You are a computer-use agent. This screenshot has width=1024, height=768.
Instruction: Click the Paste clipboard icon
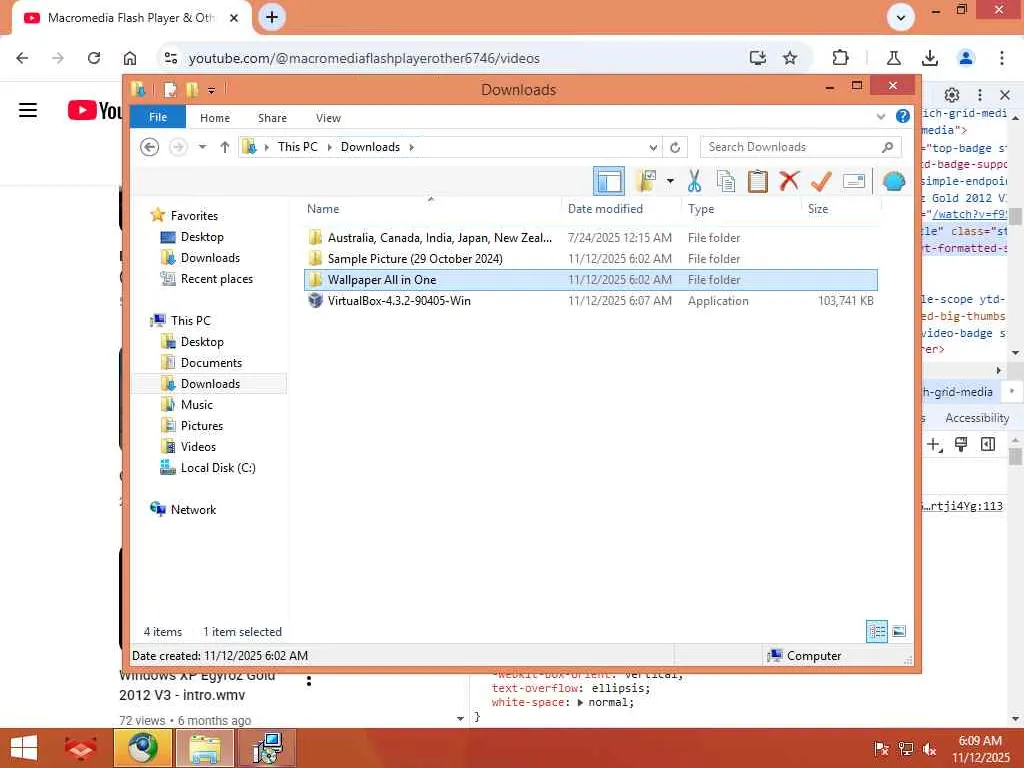click(757, 181)
